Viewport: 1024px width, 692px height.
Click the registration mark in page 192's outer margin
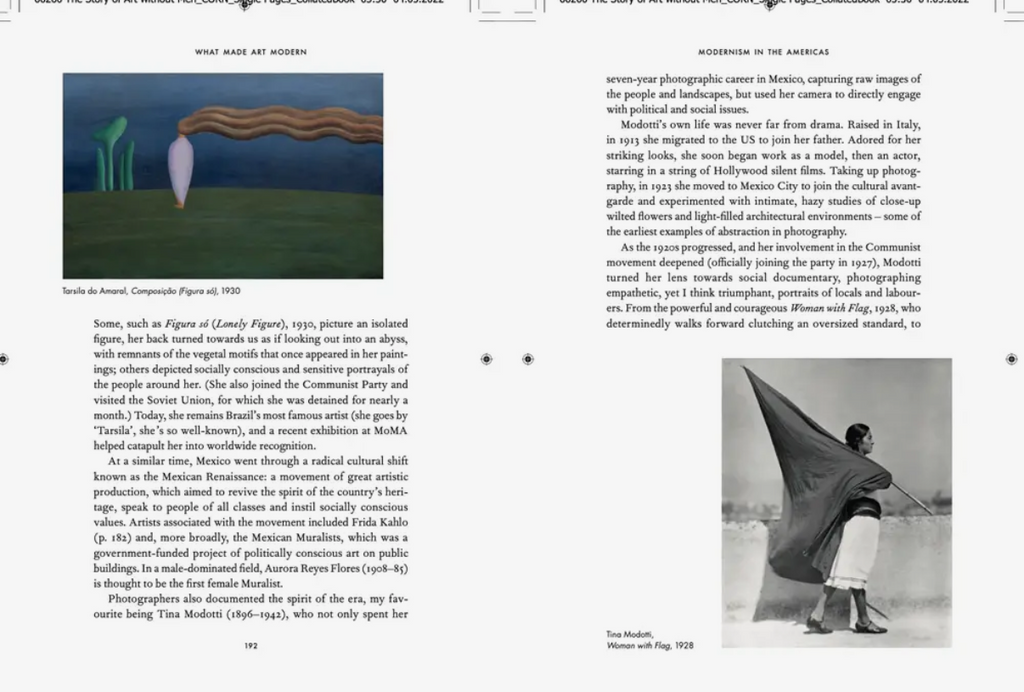3,359
